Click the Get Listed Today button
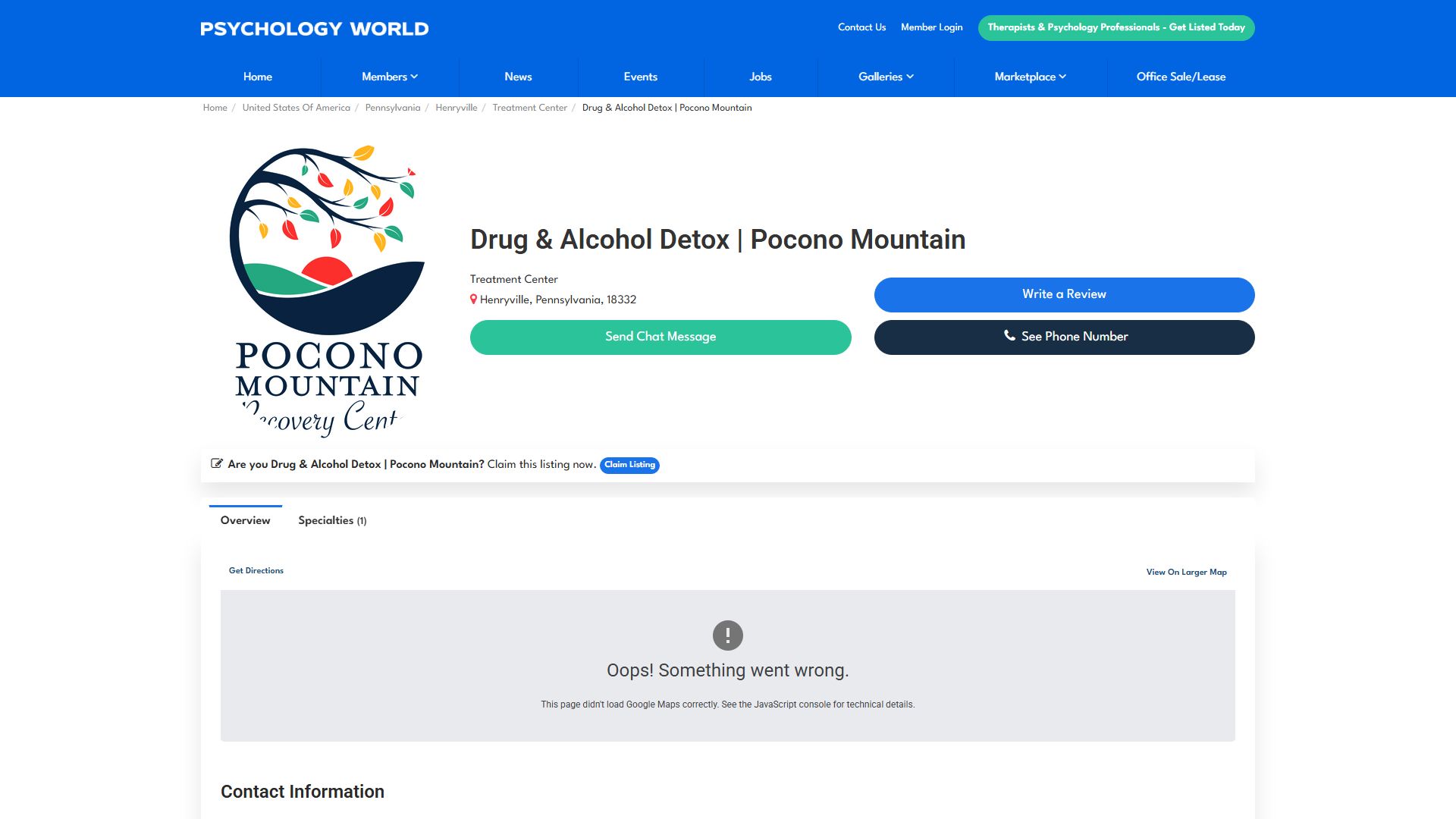 1116,27
